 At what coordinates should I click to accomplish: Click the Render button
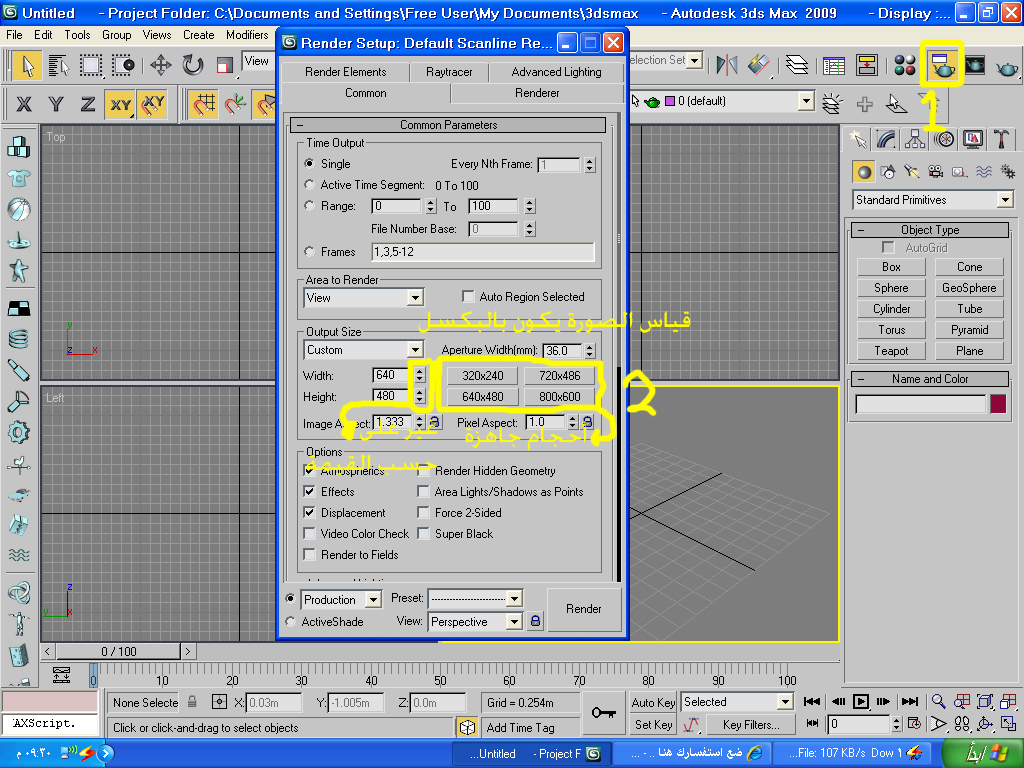pos(584,609)
